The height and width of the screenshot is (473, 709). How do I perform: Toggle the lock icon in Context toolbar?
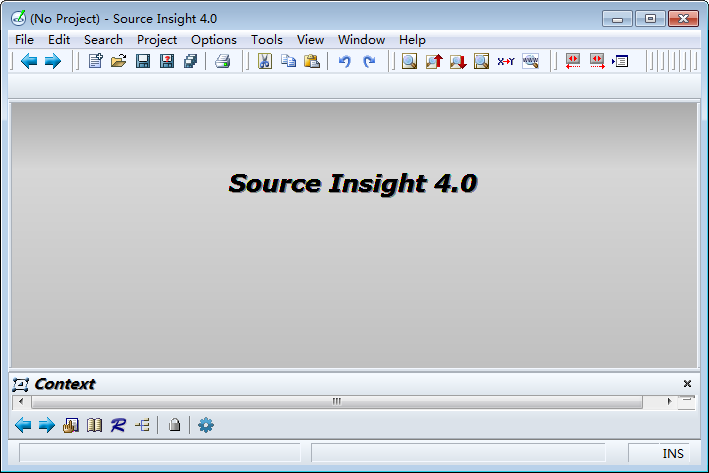click(175, 425)
